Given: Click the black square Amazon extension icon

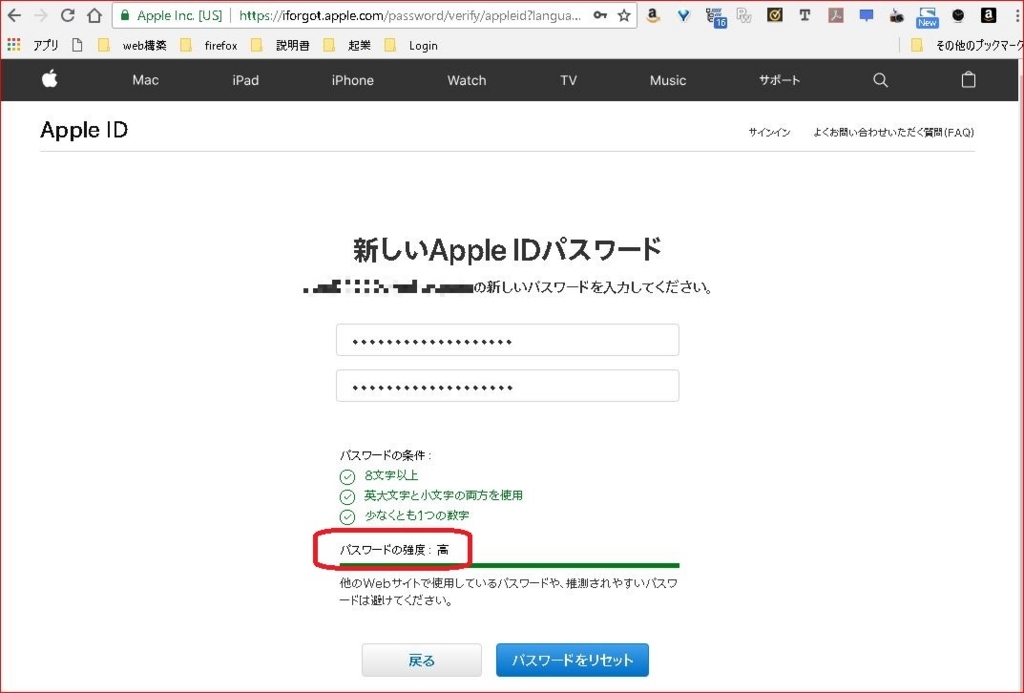Looking at the screenshot, I should click(x=989, y=15).
